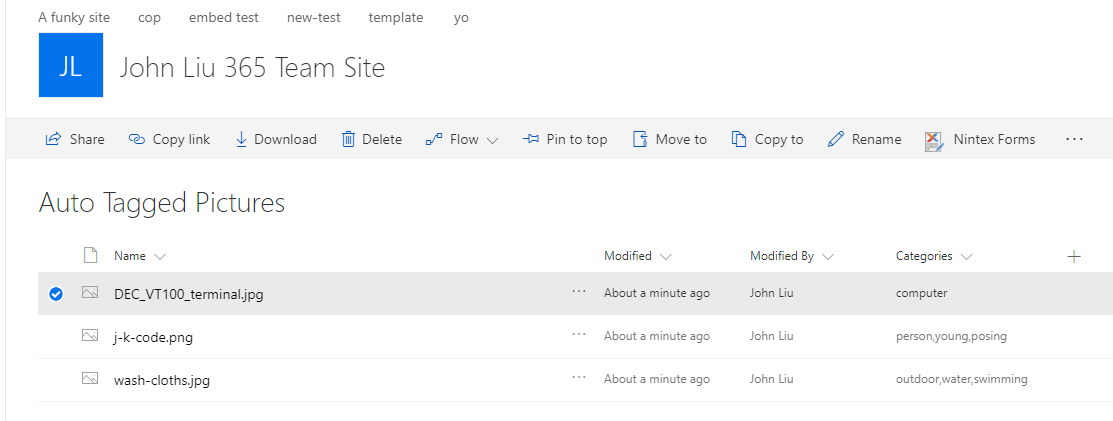Viewport: 1113px width, 421px height.
Task: Open the wash-cloths.jpg file
Action: [161, 380]
